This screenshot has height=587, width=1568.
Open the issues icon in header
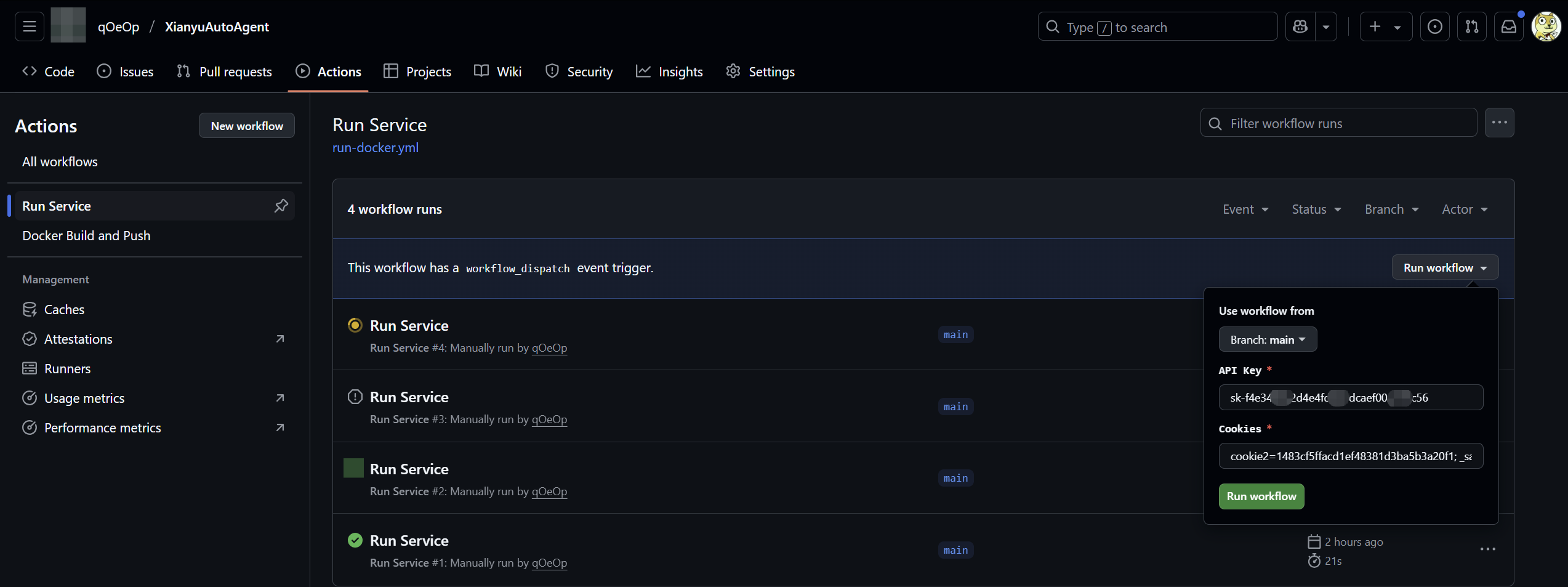point(1434,26)
